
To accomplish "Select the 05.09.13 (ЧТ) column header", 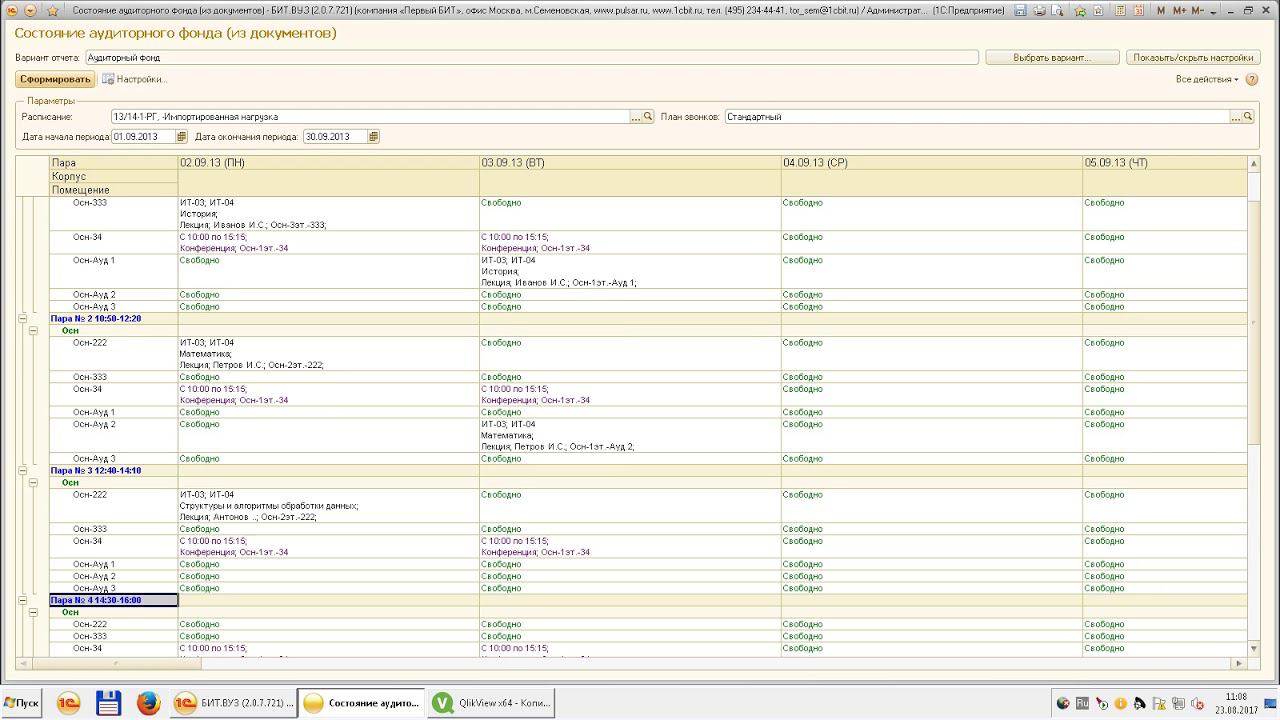I will click(x=1165, y=163).
